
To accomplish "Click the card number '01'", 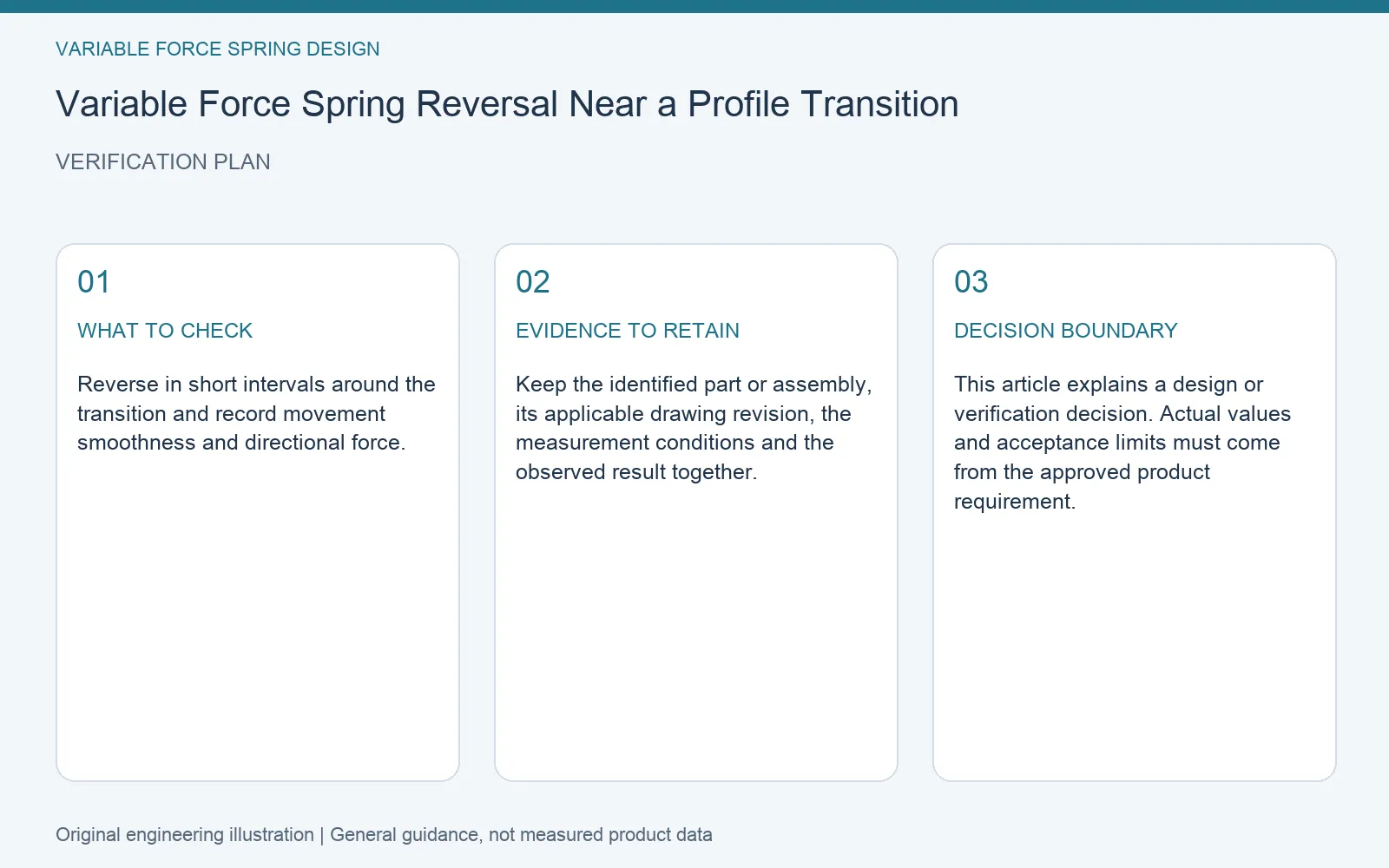I will pos(94,282).
